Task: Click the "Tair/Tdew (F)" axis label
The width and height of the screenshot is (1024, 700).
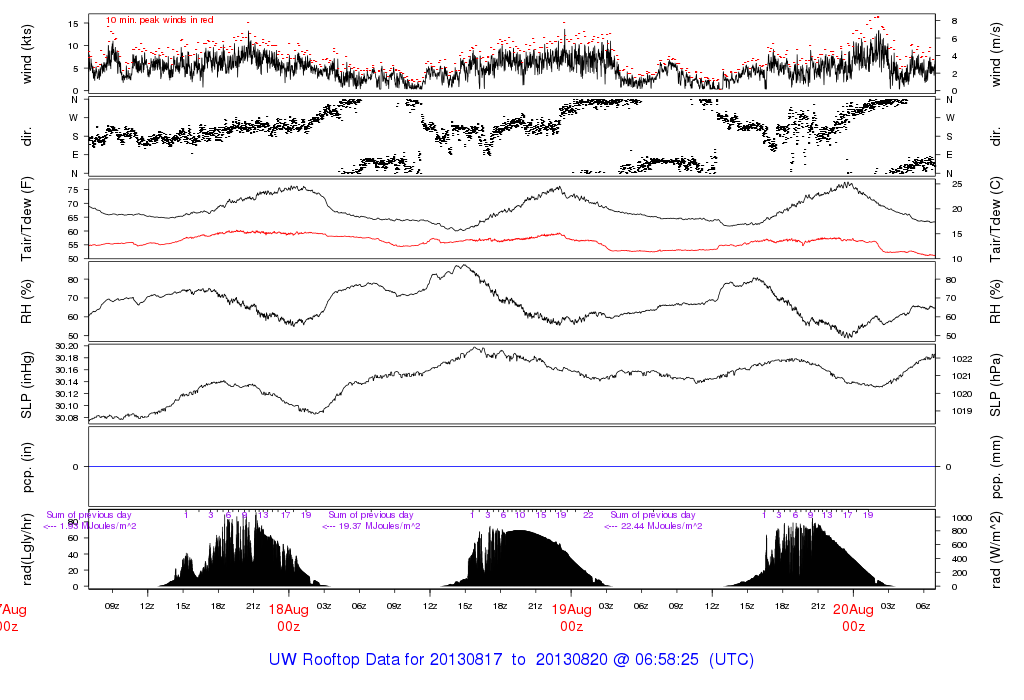Action: click(26, 219)
